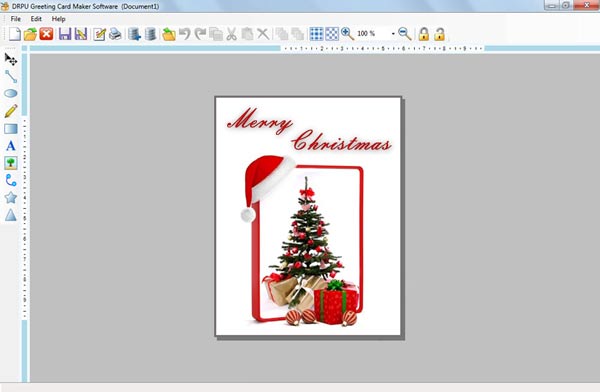Viewport: 600px width, 392px height.
Task: Expand the 100 % zoom dropdown
Action: (393, 34)
